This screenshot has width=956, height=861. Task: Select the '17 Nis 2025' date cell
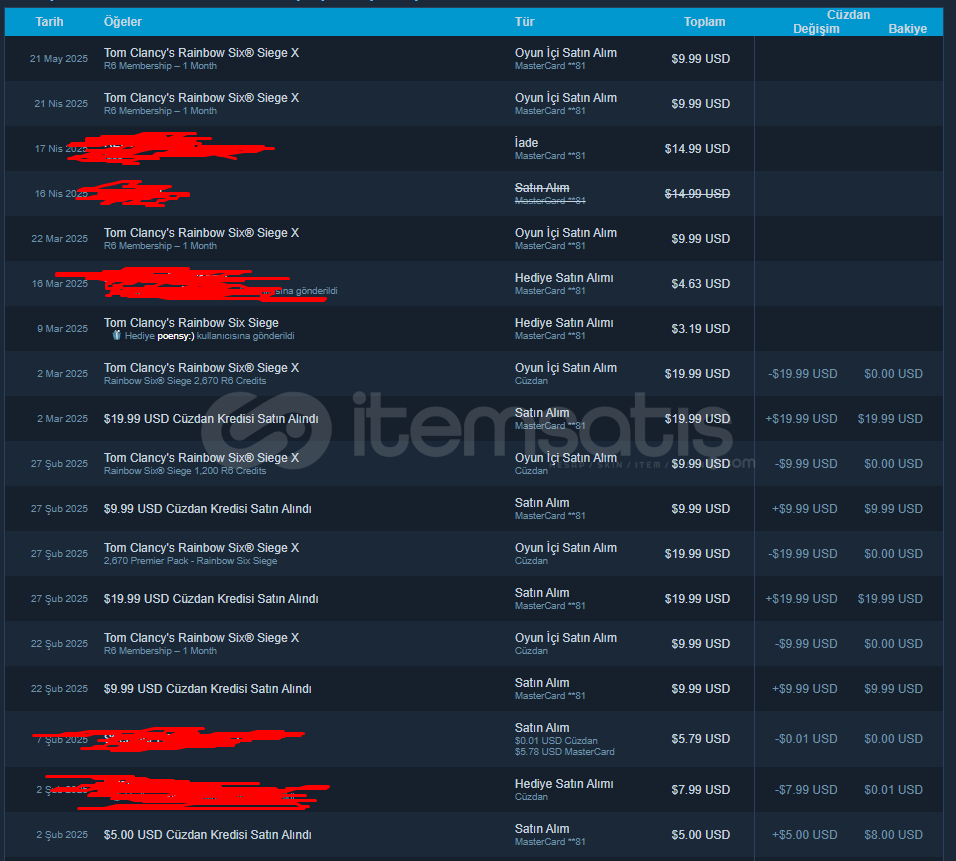(x=60, y=149)
